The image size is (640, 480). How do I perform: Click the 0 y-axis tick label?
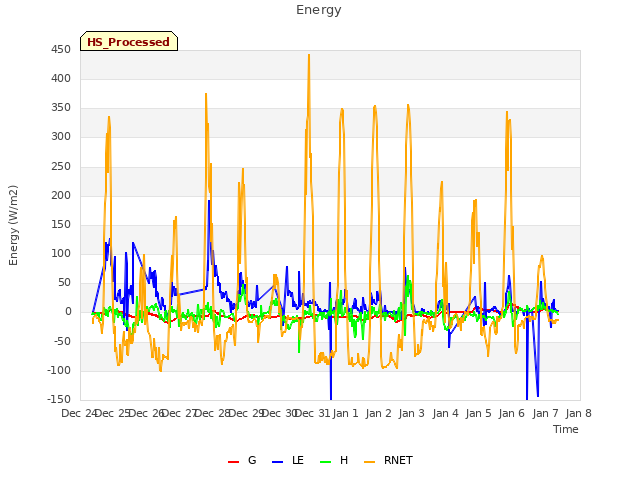click(68, 312)
